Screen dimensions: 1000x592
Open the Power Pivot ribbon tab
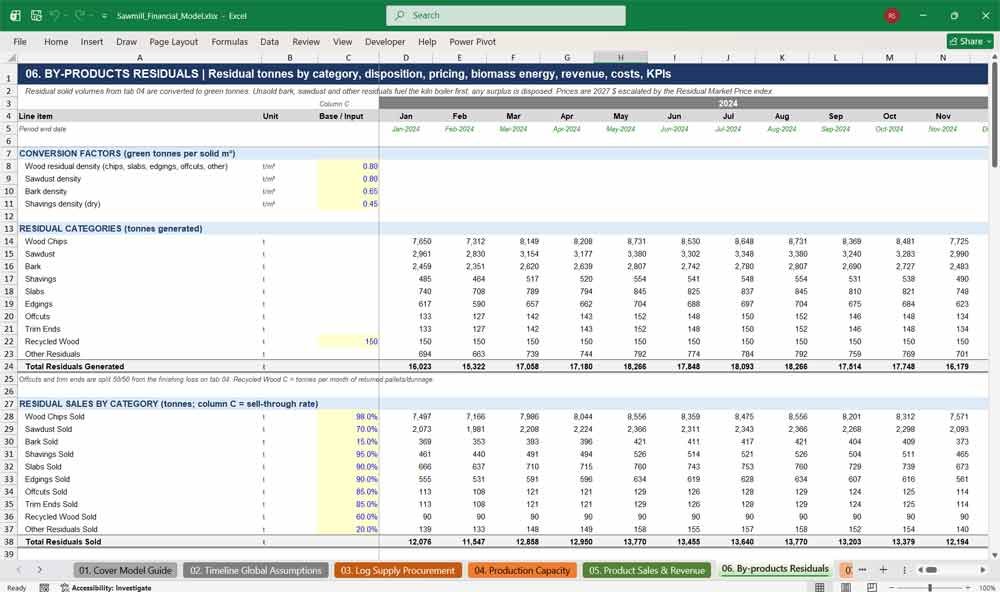tap(473, 41)
